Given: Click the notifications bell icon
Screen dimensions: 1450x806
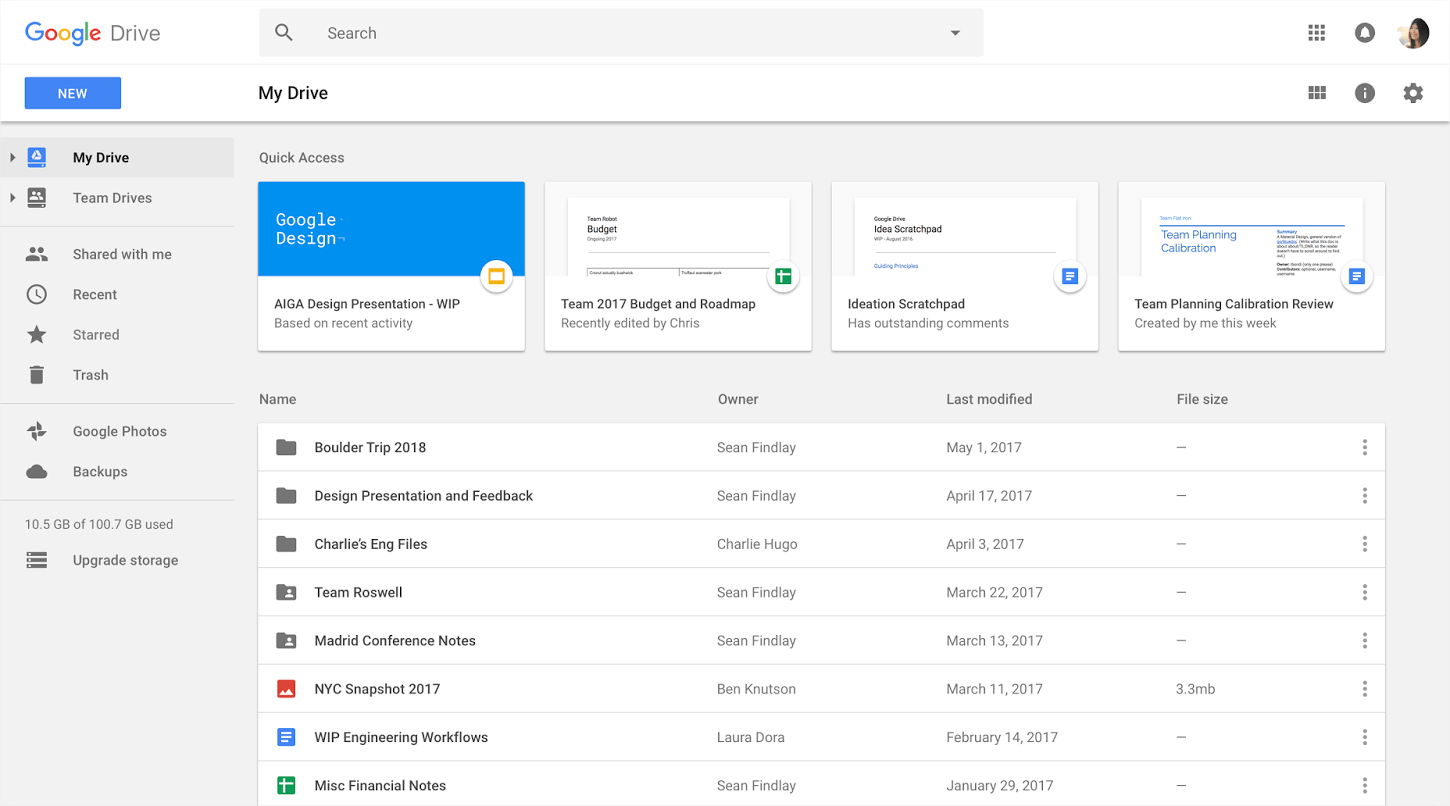Looking at the screenshot, I should tap(1365, 32).
